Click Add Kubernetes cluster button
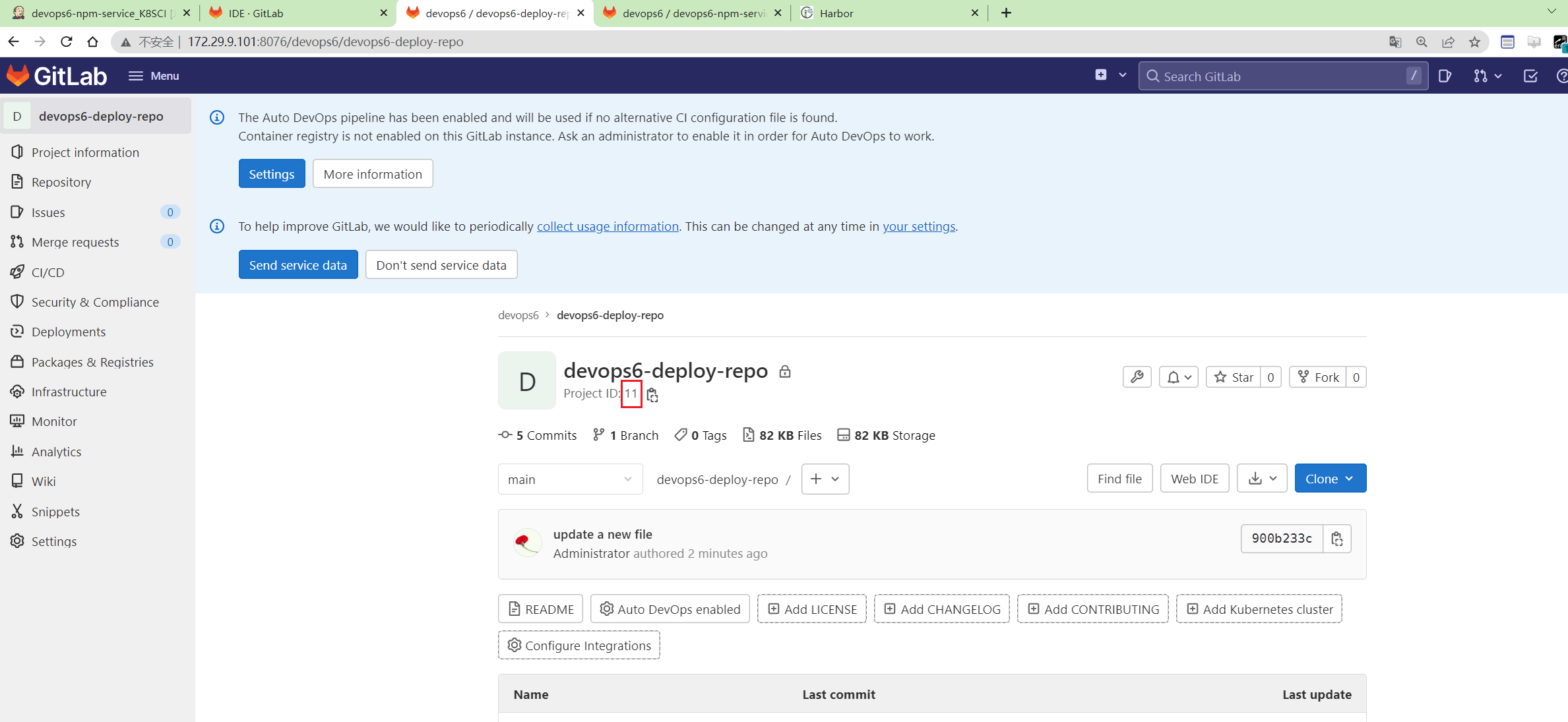Image resolution: width=1568 pixels, height=722 pixels. coord(1259,609)
